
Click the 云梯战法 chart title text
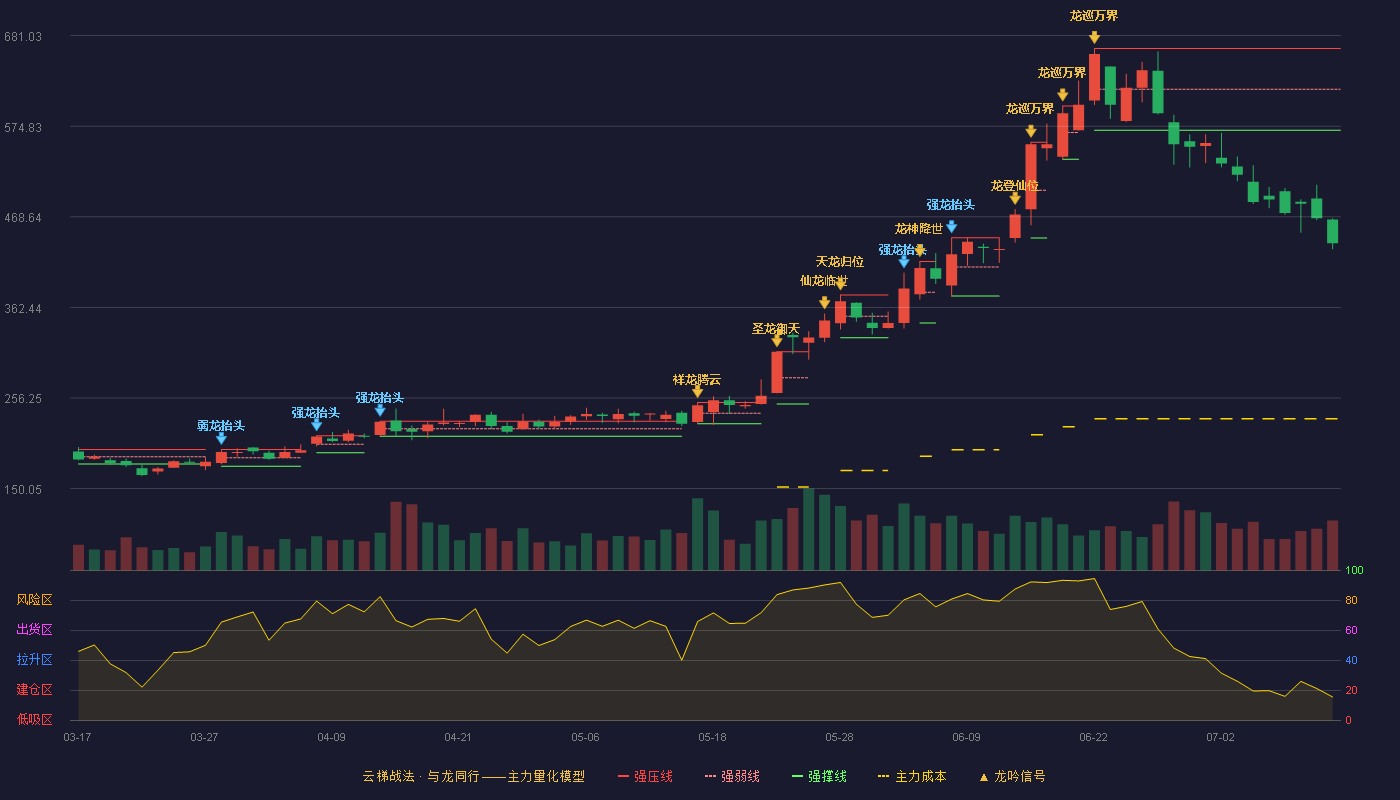tap(473, 776)
